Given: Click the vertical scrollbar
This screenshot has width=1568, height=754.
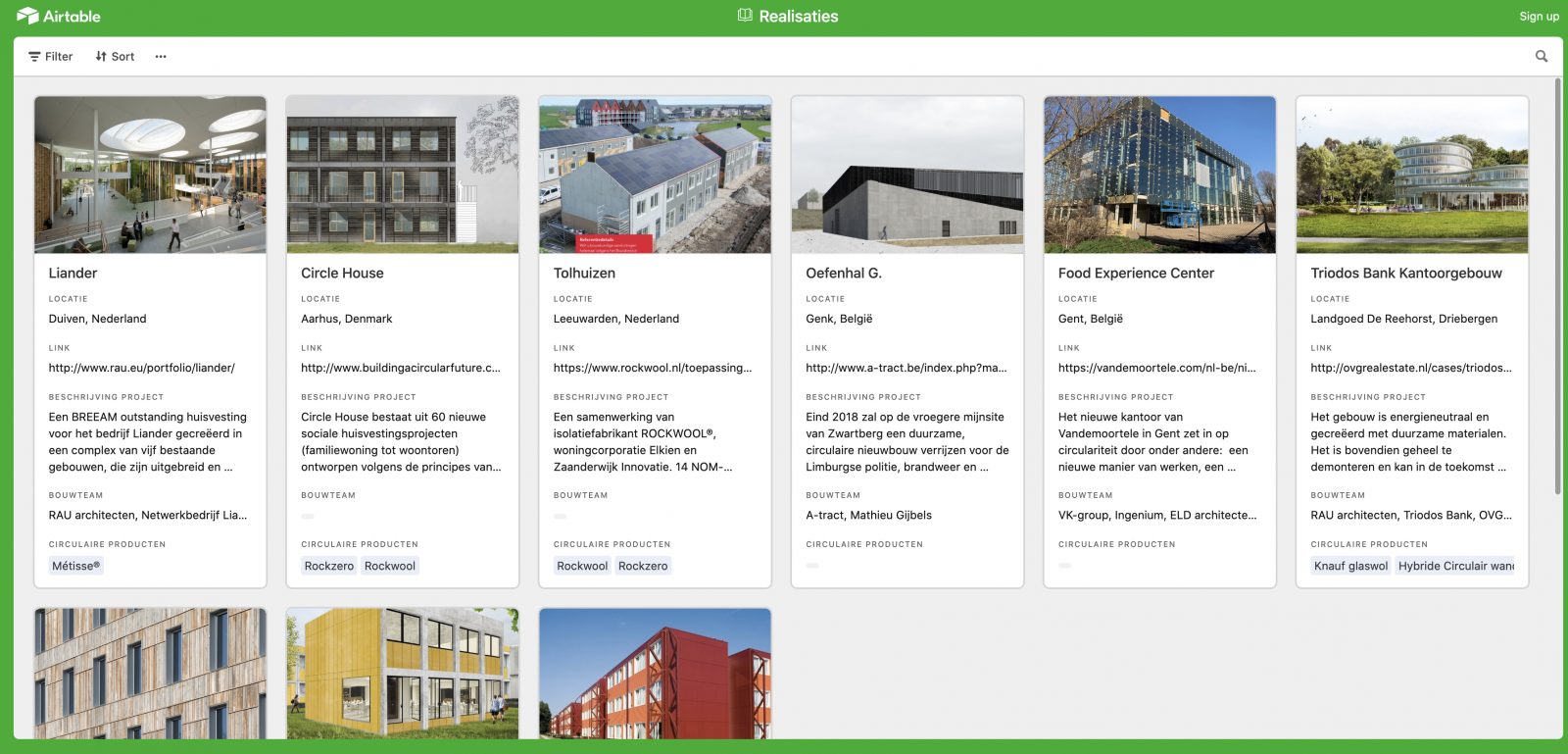Looking at the screenshot, I should point(1557,286).
